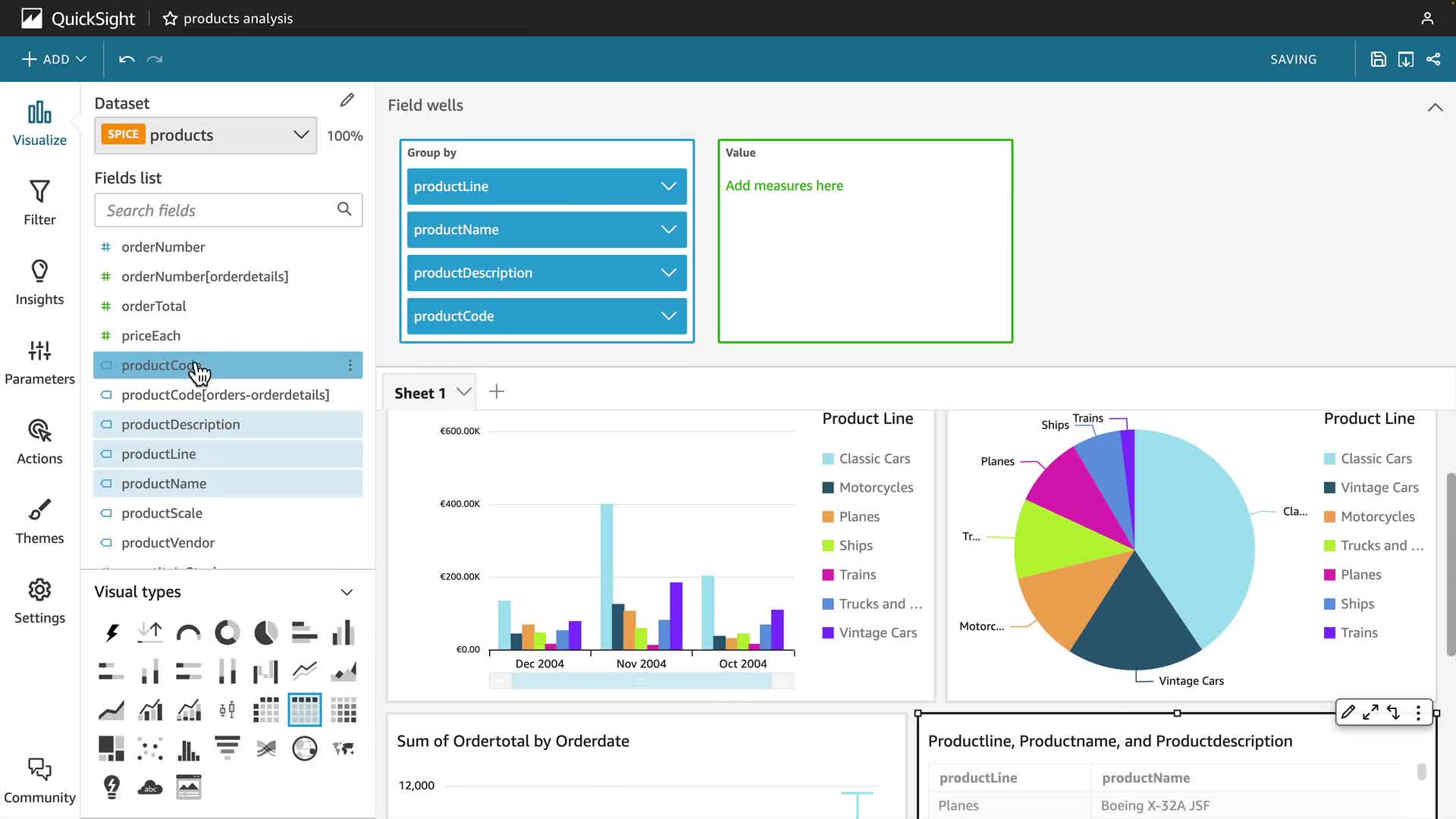Expand the productLine field well menu
1456x819 pixels.
(x=668, y=187)
